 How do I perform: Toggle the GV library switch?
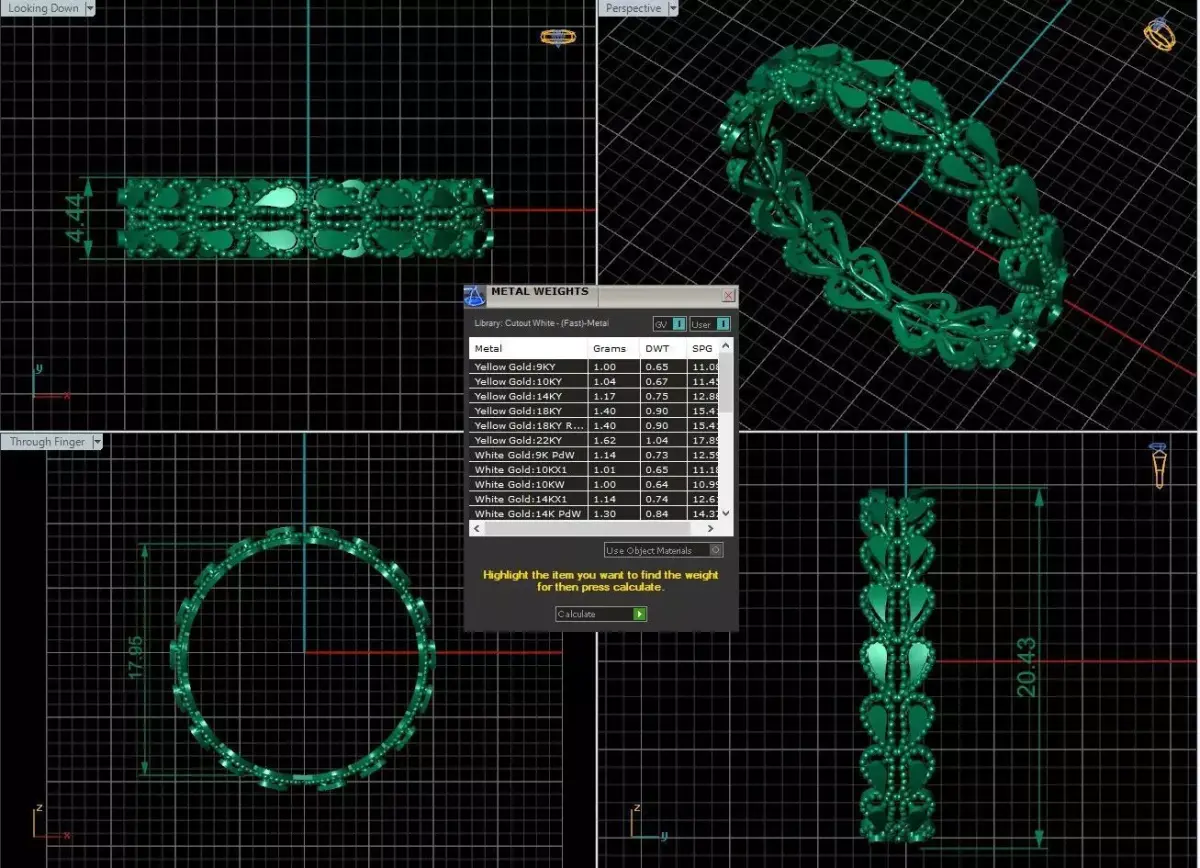(x=670, y=324)
